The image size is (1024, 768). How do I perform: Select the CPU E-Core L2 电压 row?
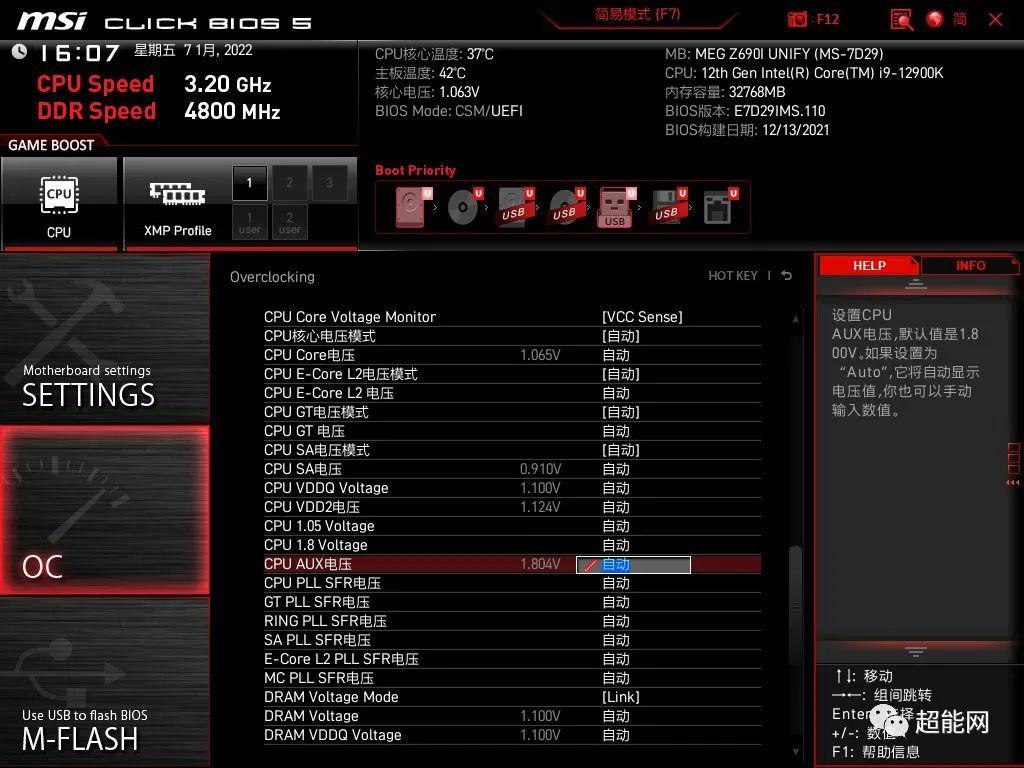tap(512, 392)
